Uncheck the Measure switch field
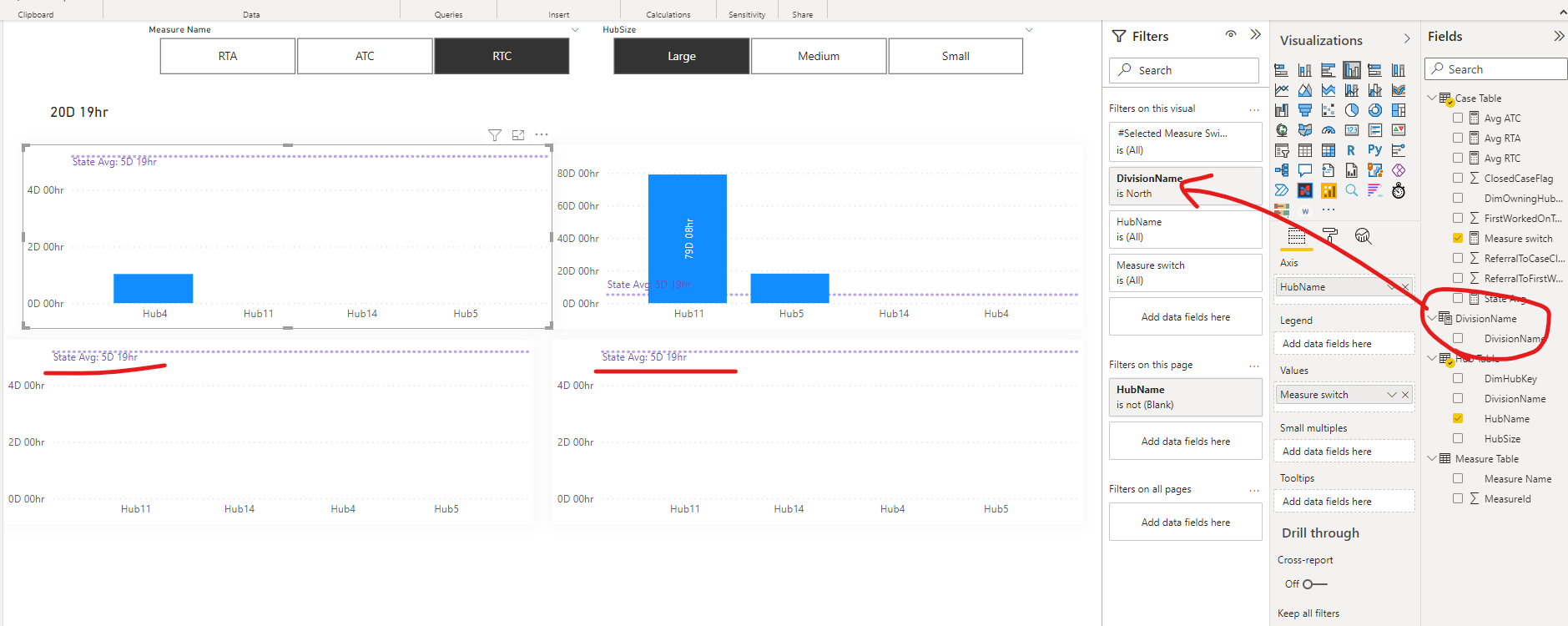 click(x=1458, y=238)
